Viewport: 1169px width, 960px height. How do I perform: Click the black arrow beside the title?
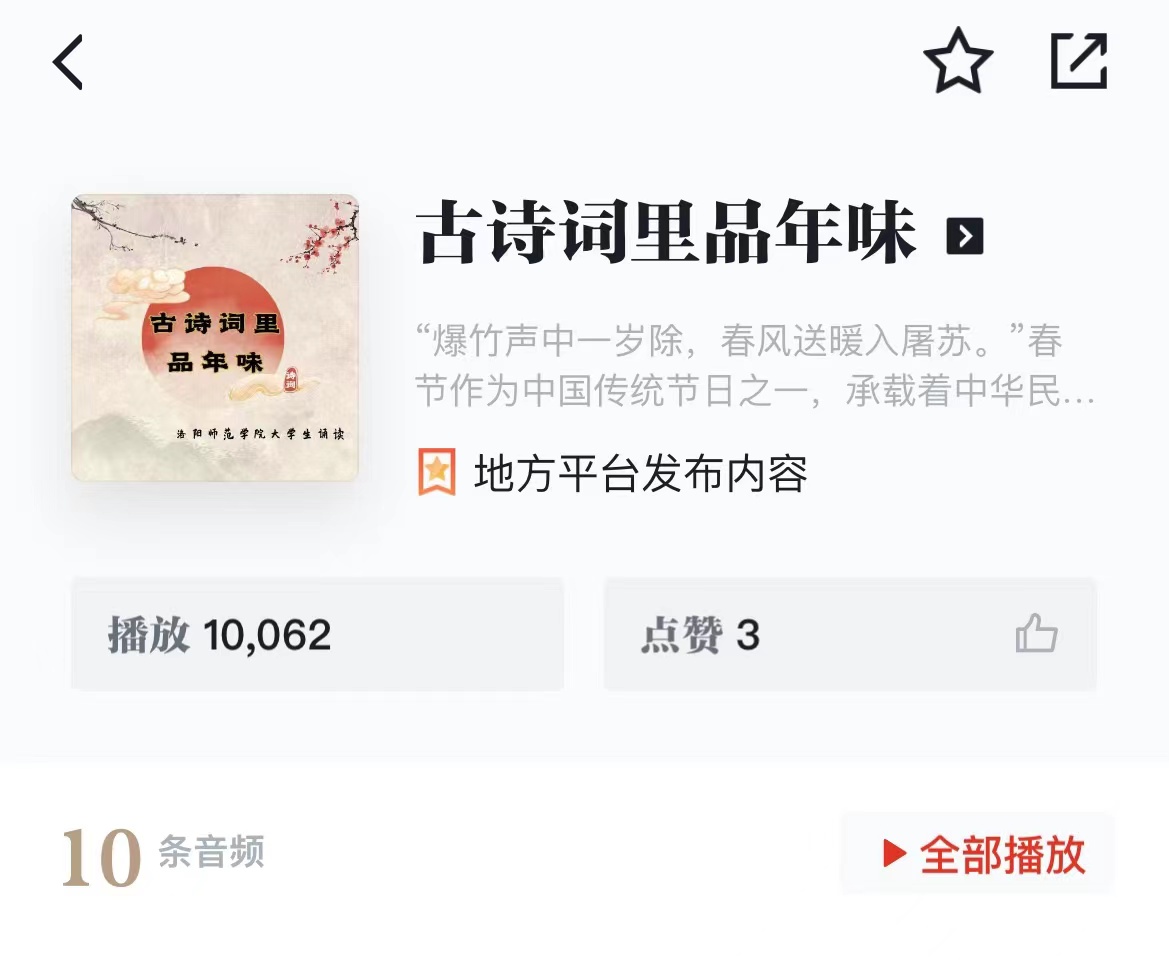(965, 236)
